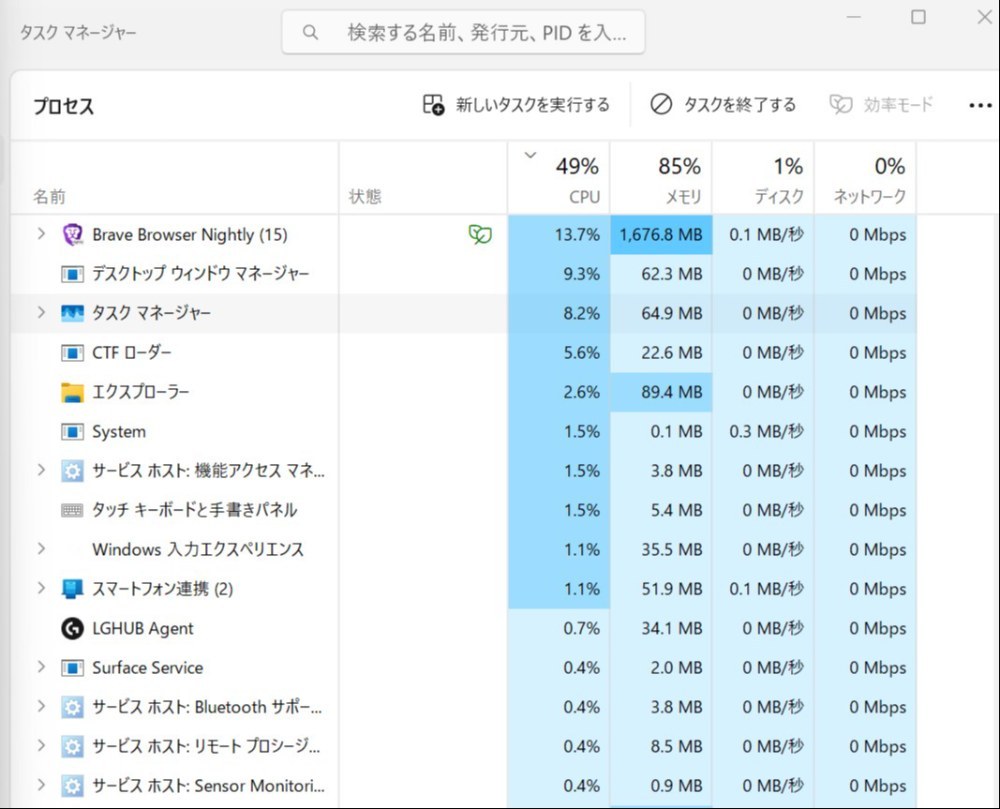Click the プロセス page heading

point(63,106)
